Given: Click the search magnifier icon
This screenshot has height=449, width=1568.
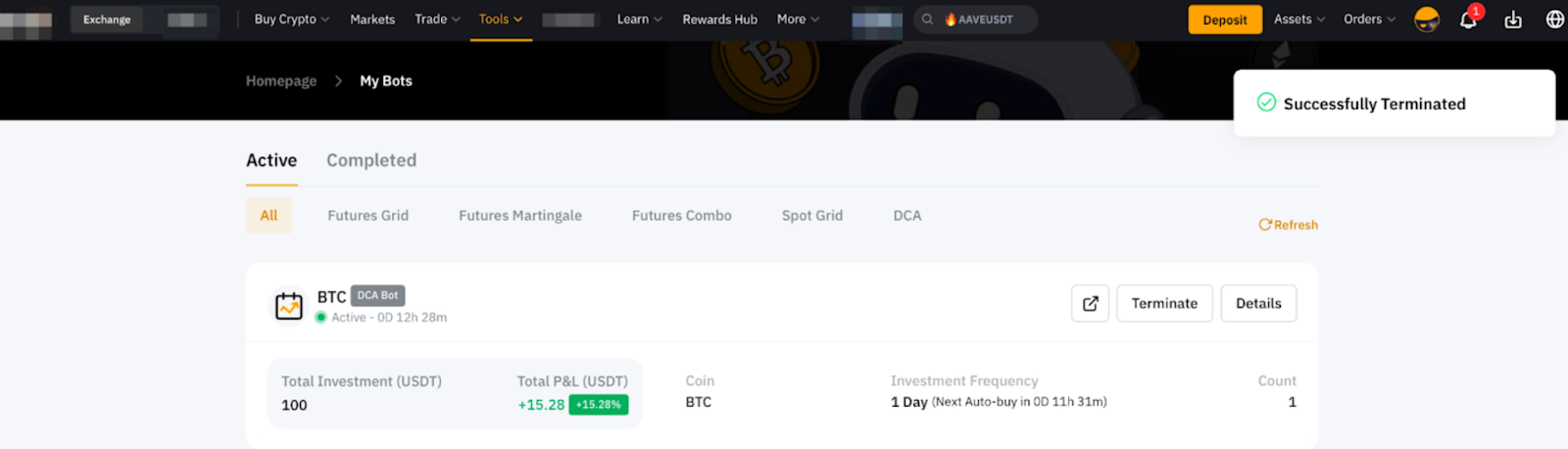Looking at the screenshot, I should [927, 20].
